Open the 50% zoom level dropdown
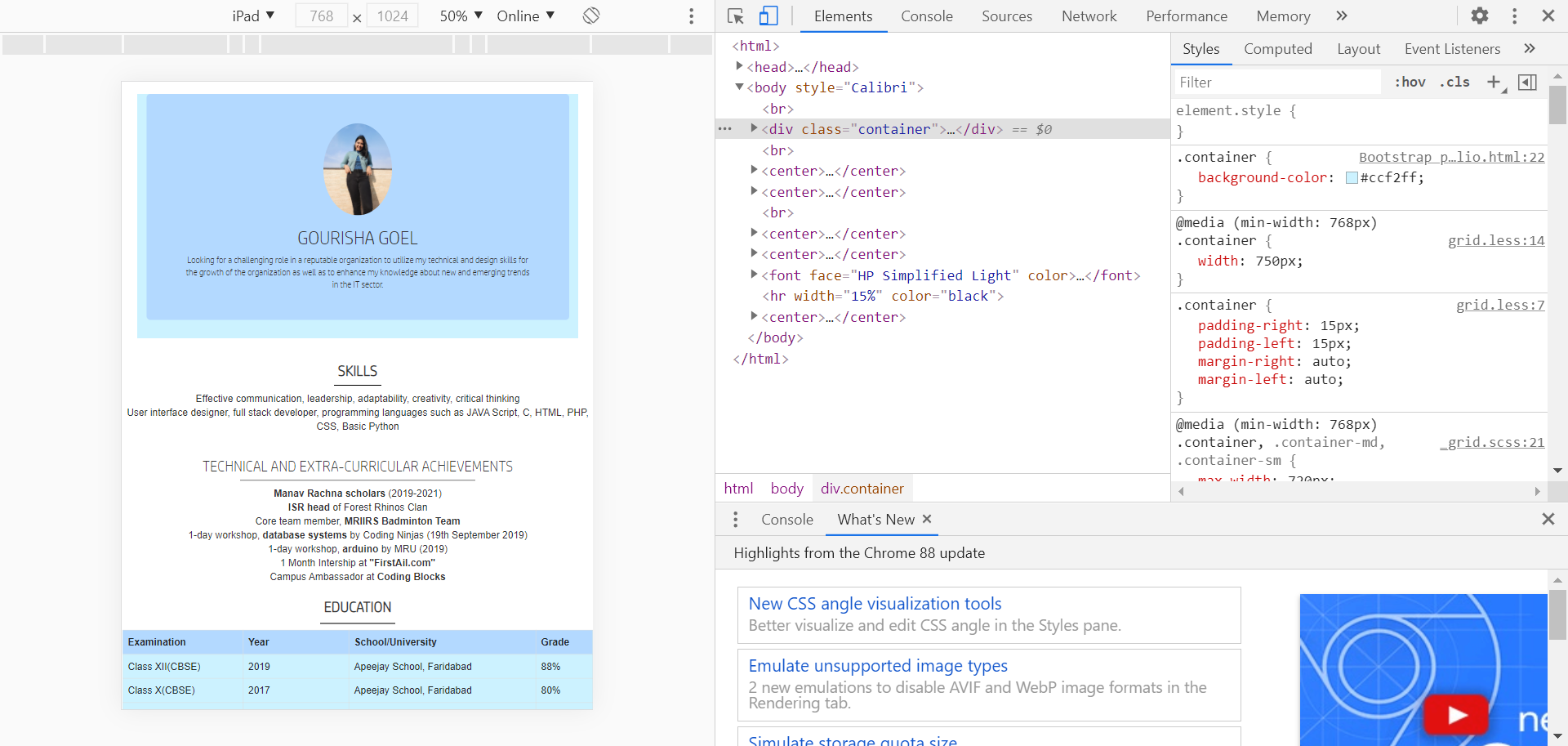This screenshot has height=746, width=1568. 459,16
